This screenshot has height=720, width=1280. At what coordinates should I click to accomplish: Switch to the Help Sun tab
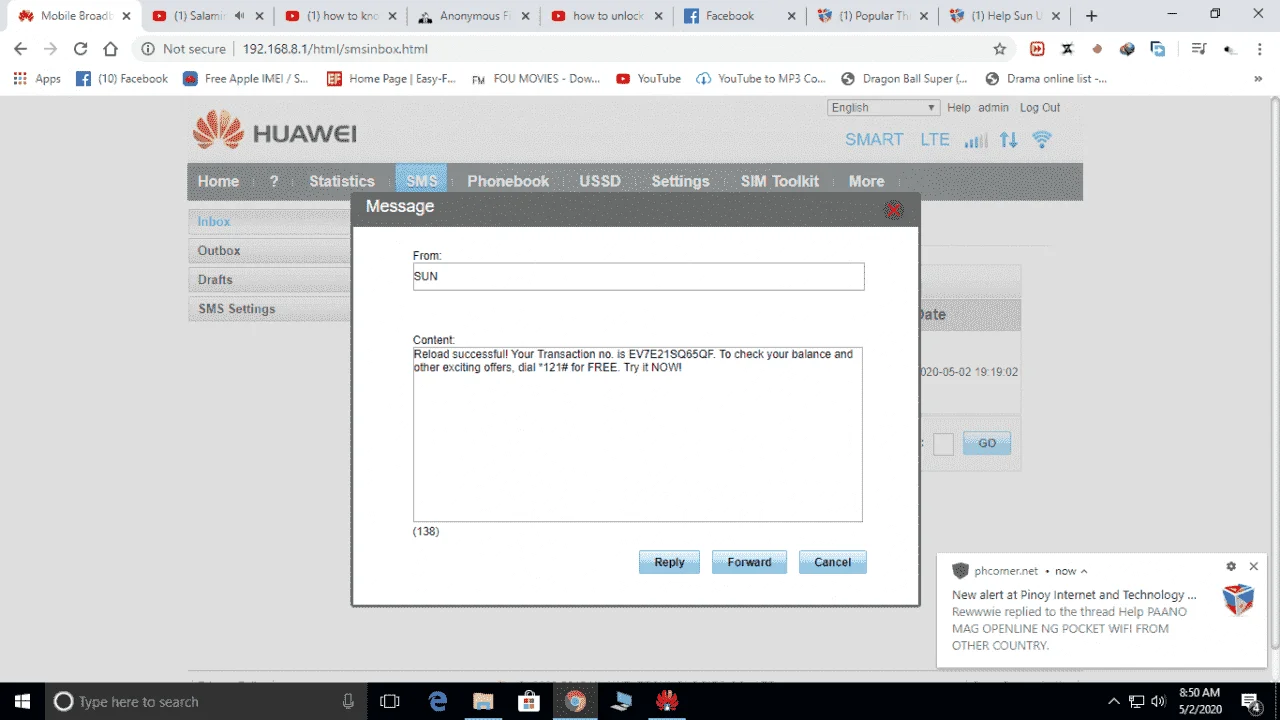tap(1003, 16)
